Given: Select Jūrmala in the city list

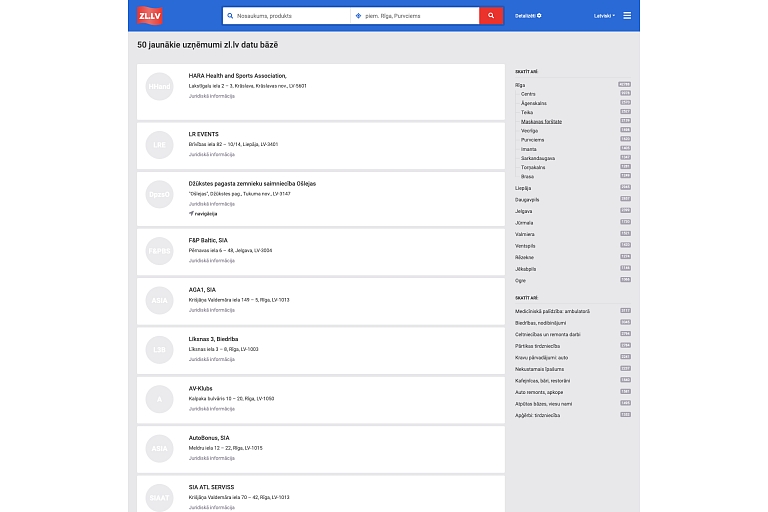Looking at the screenshot, I should click(524, 223).
